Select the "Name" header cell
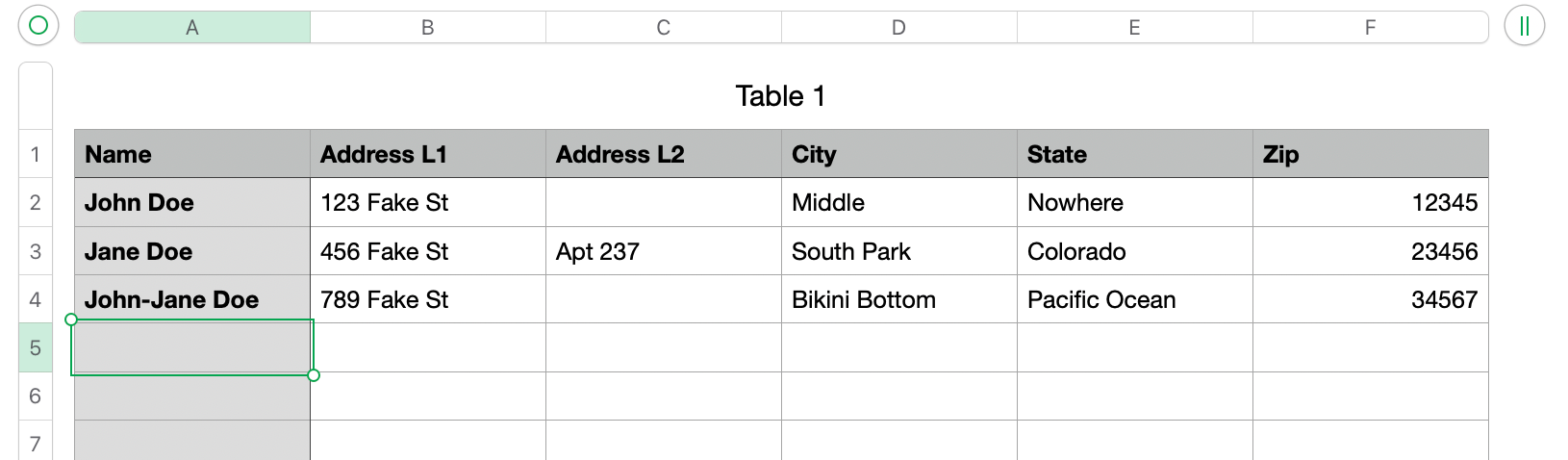Image resolution: width=1568 pixels, height=460 pixels. (x=192, y=155)
